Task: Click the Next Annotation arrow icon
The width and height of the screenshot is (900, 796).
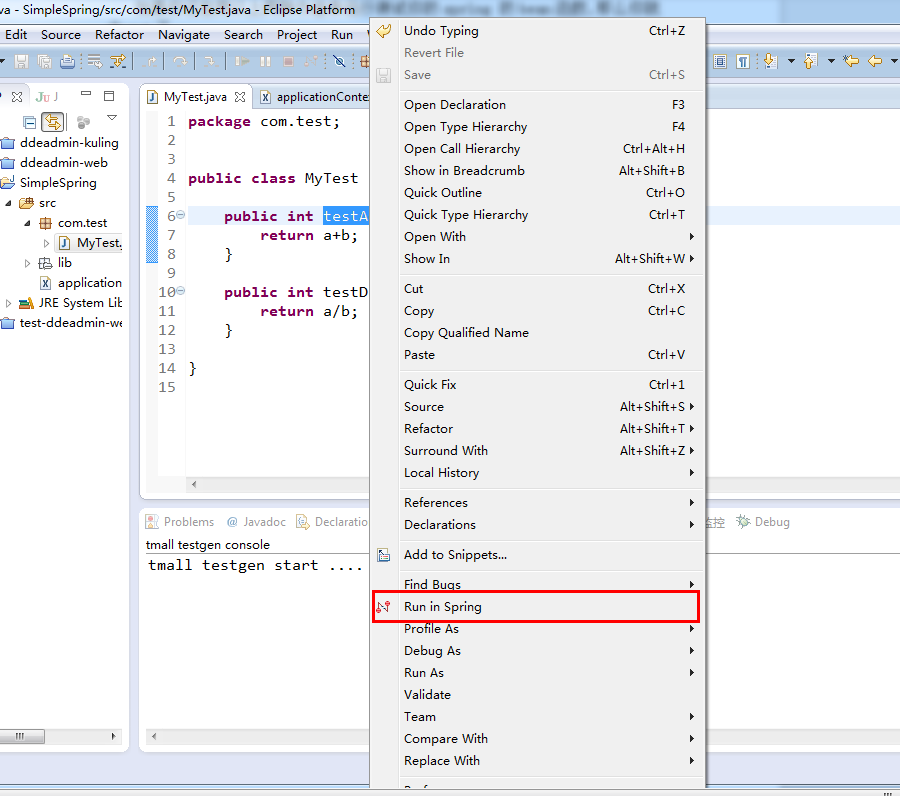Action: coord(770,62)
